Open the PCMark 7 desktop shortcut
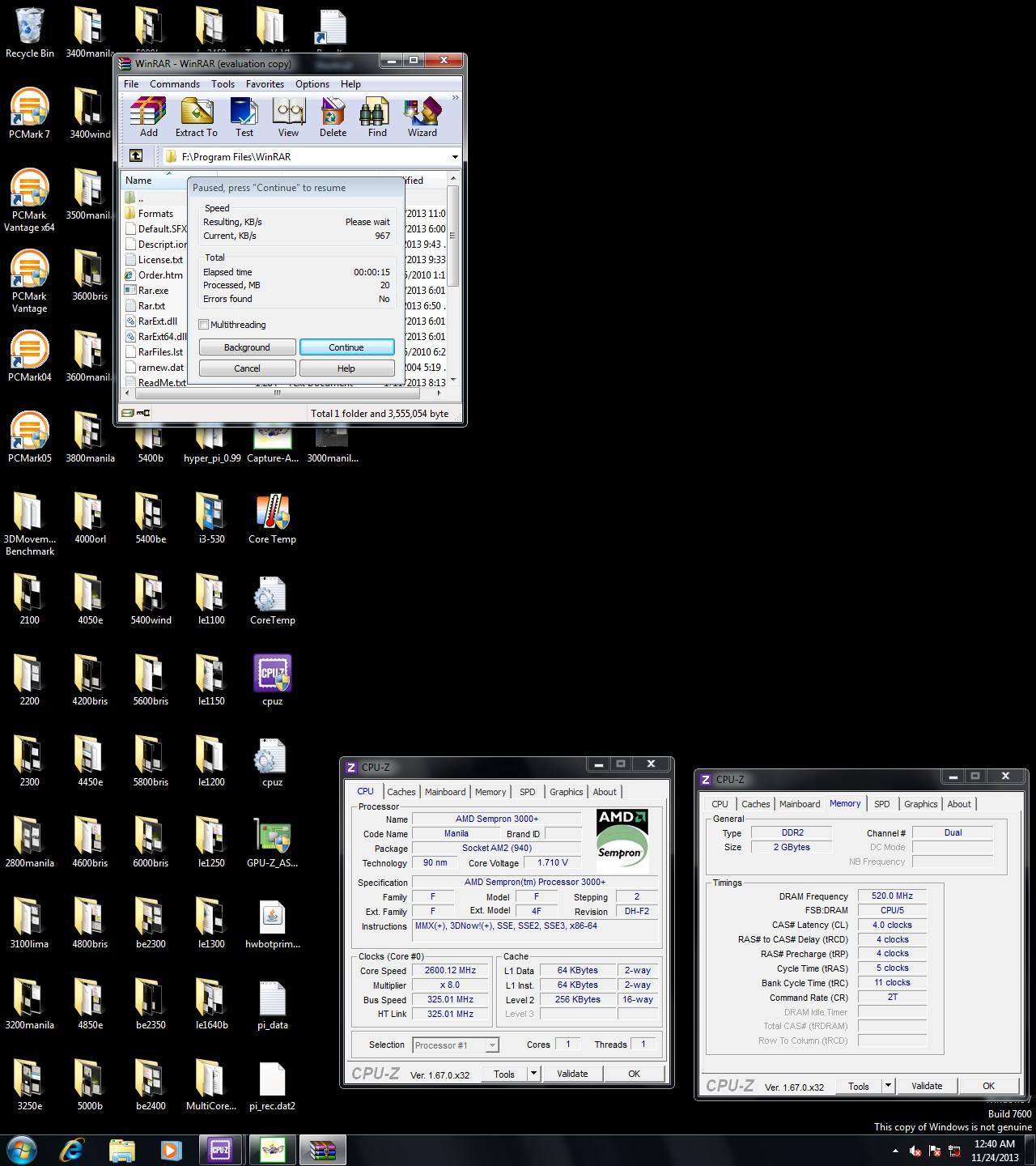The width and height of the screenshot is (1036, 1166). pyautogui.click(x=29, y=113)
